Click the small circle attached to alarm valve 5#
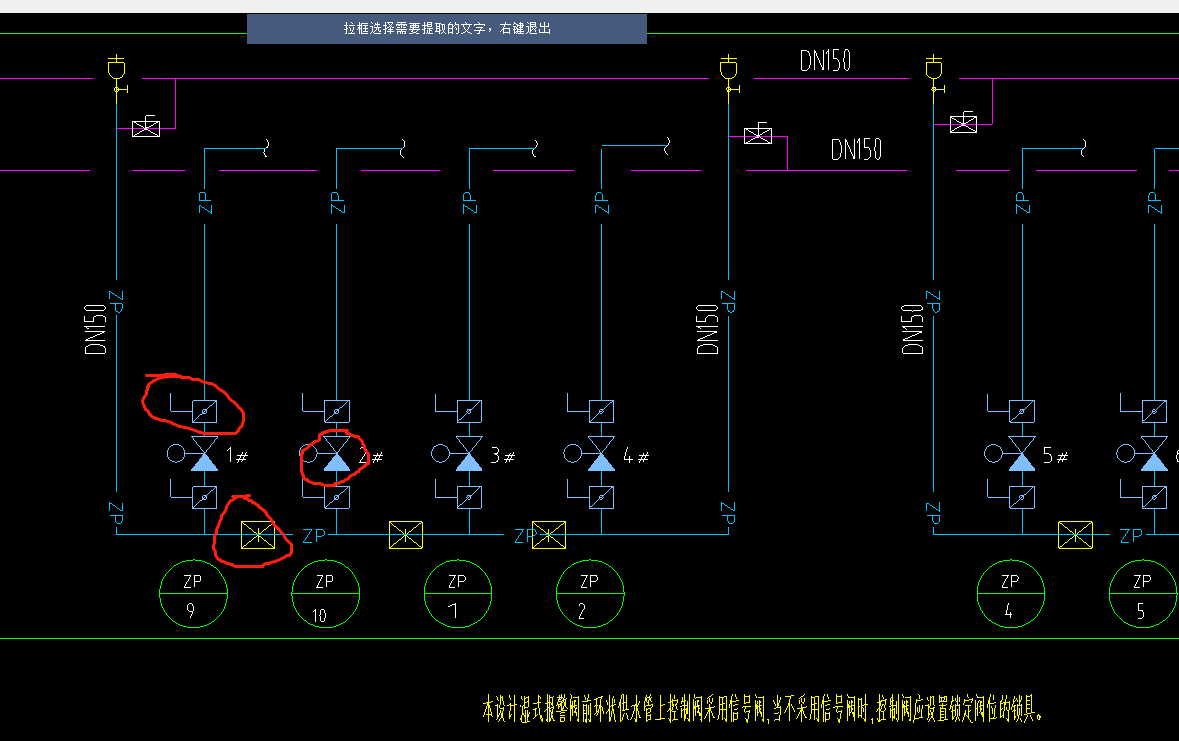The width and height of the screenshot is (1179, 741). [993, 454]
